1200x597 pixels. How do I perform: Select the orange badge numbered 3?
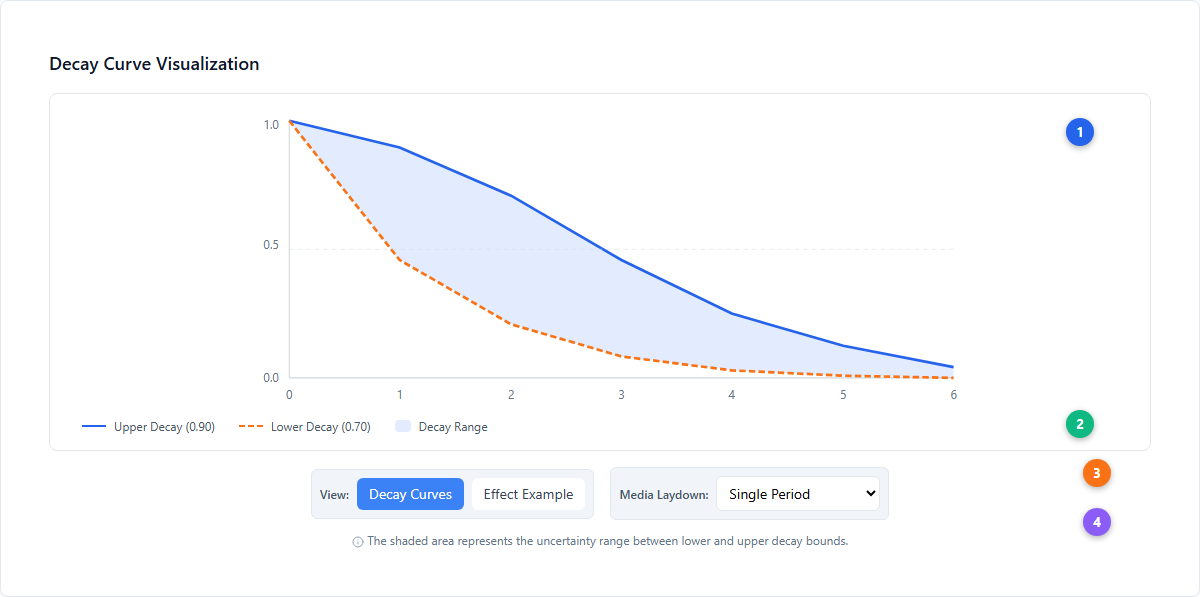[1097, 473]
